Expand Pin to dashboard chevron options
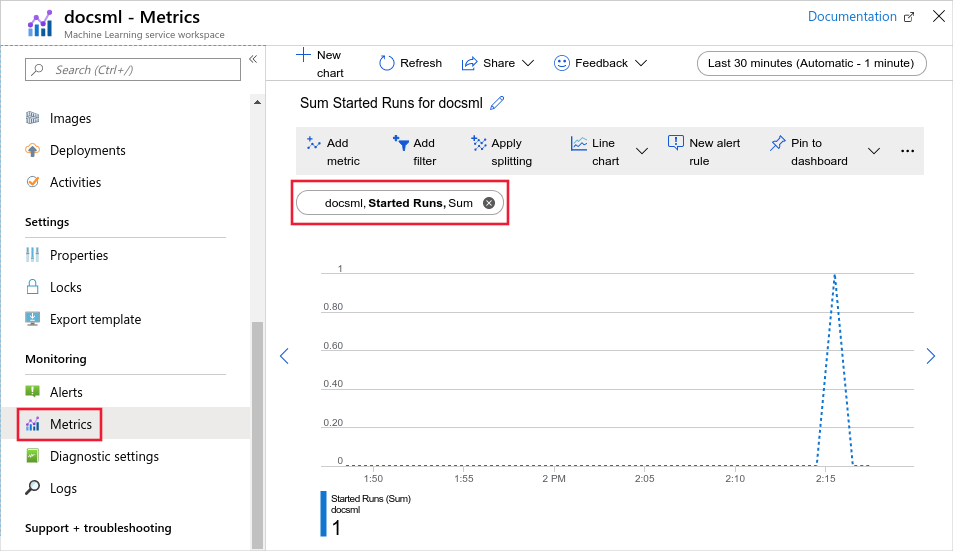 [873, 151]
